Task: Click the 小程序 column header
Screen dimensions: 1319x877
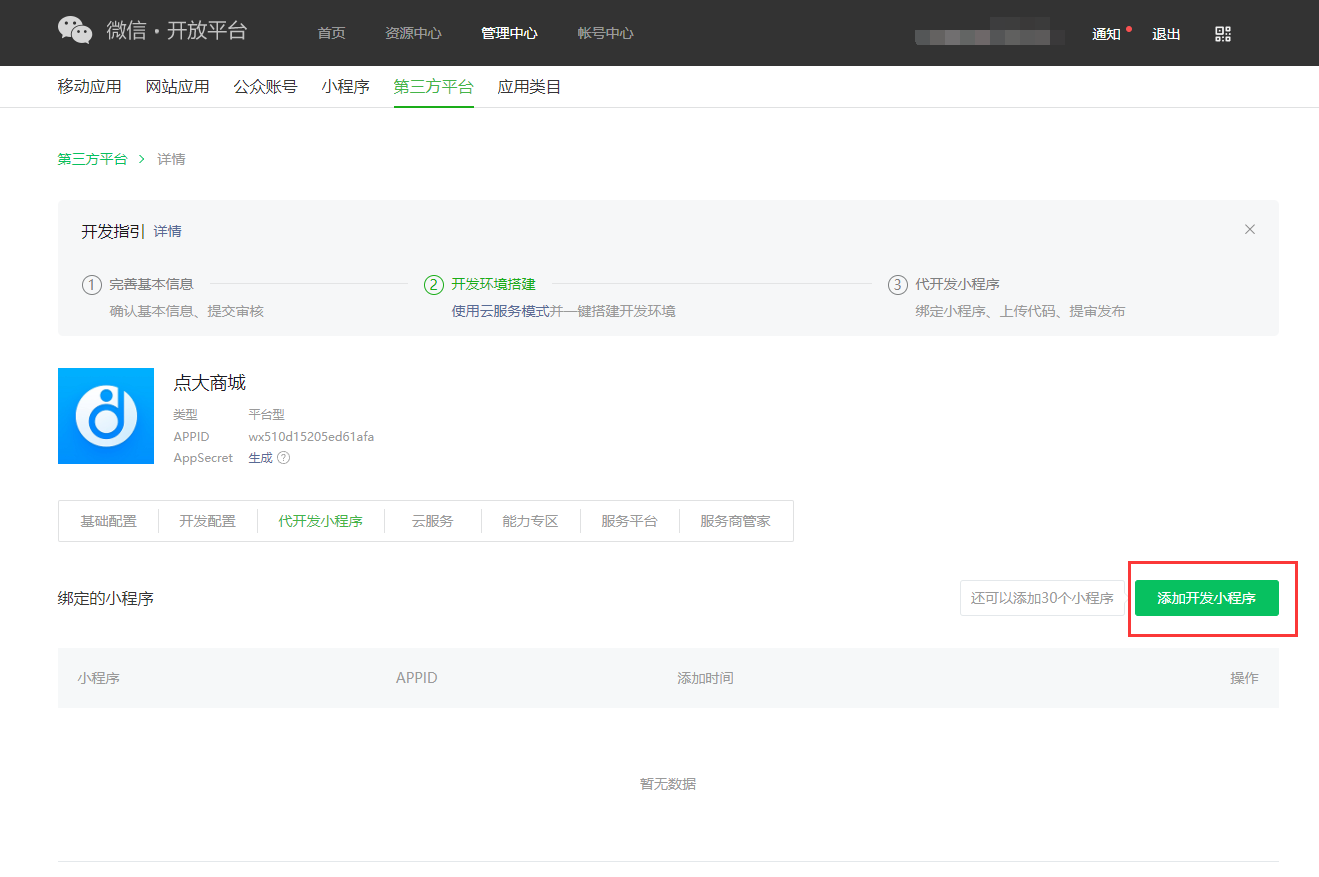Action: (99, 678)
